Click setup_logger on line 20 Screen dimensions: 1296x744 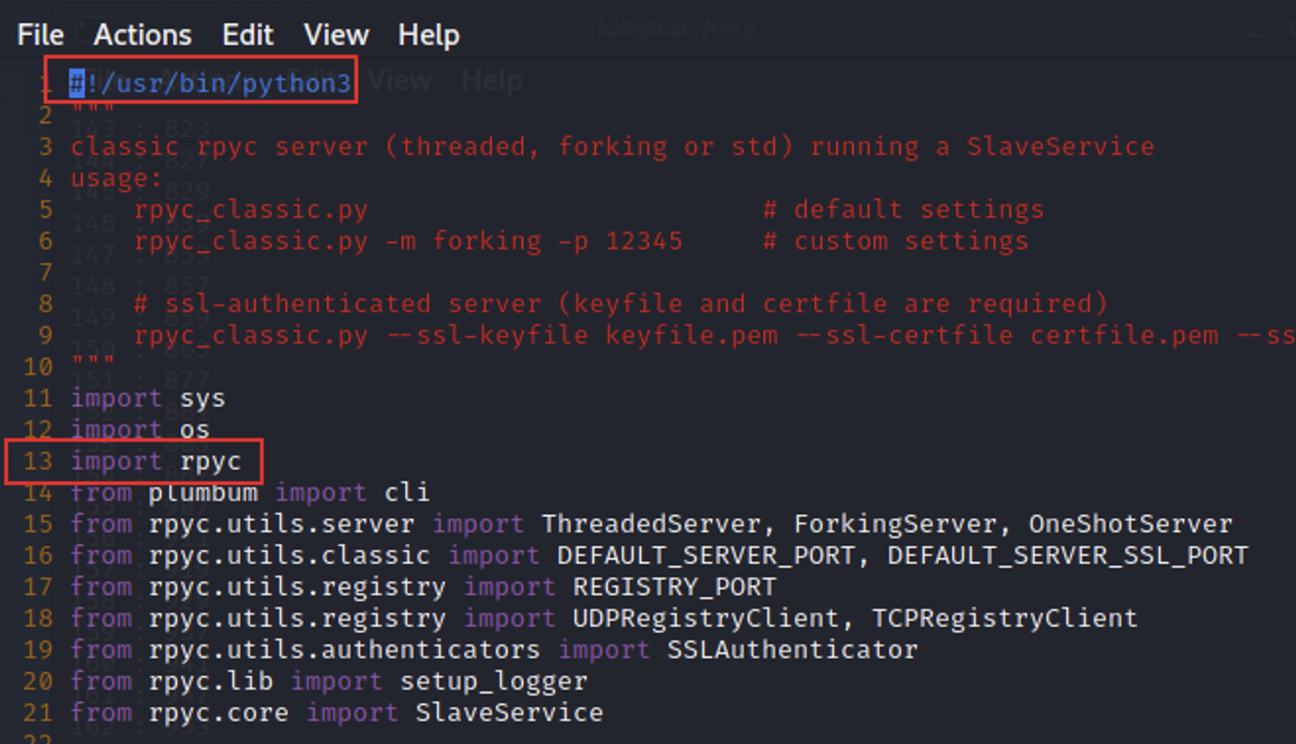click(493, 682)
